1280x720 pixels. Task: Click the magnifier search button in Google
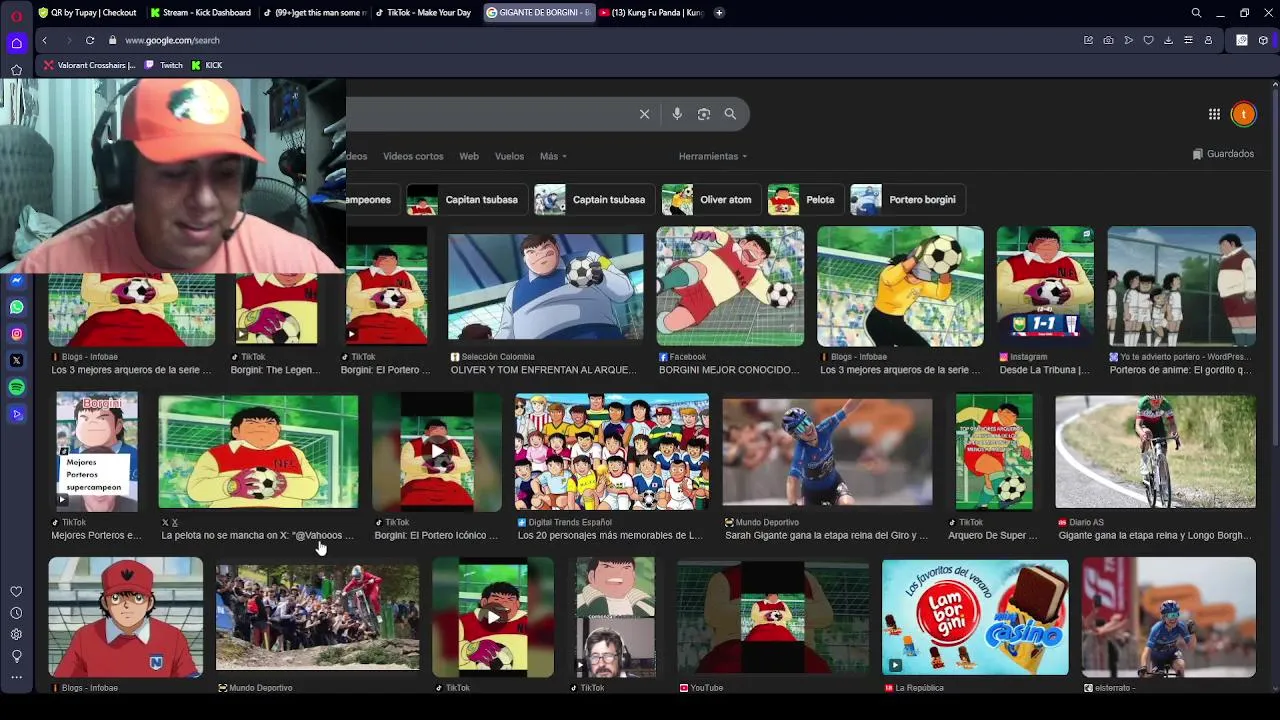tap(730, 114)
